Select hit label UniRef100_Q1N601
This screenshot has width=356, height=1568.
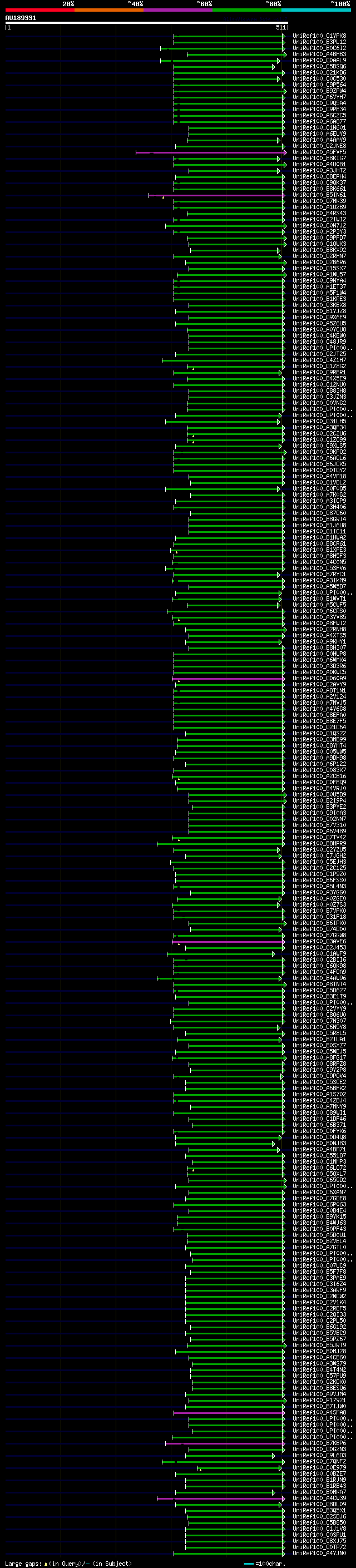[x=319, y=128]
